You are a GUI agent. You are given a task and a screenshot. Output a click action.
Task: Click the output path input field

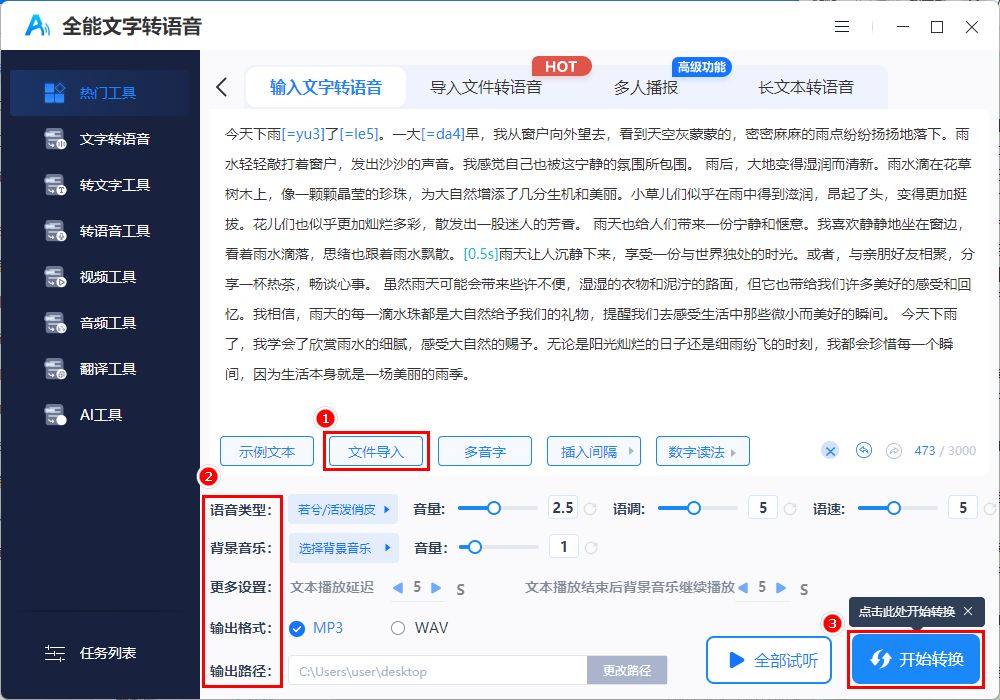point(430,670)
